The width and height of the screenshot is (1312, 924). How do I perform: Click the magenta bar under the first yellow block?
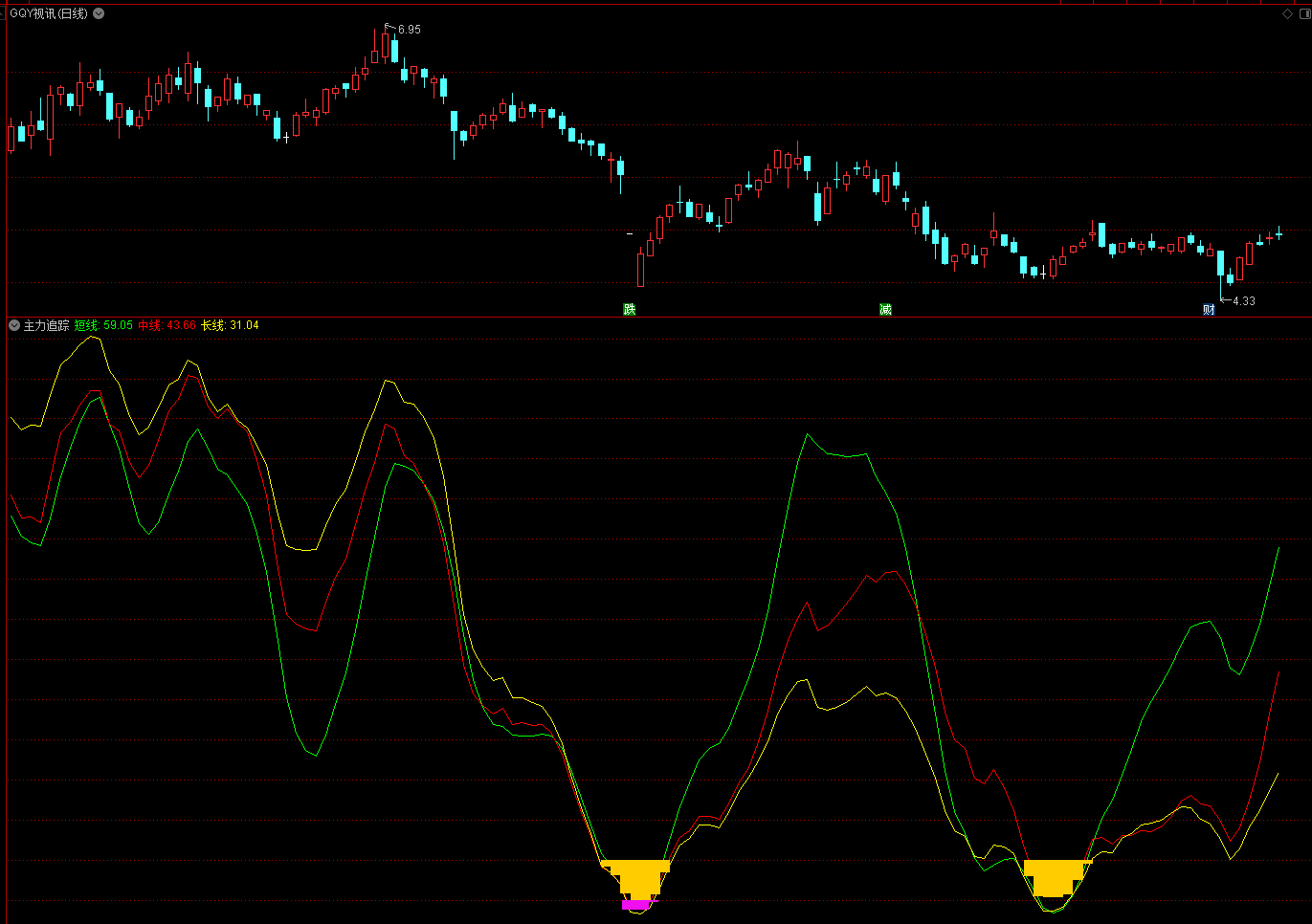click(635, 904)
